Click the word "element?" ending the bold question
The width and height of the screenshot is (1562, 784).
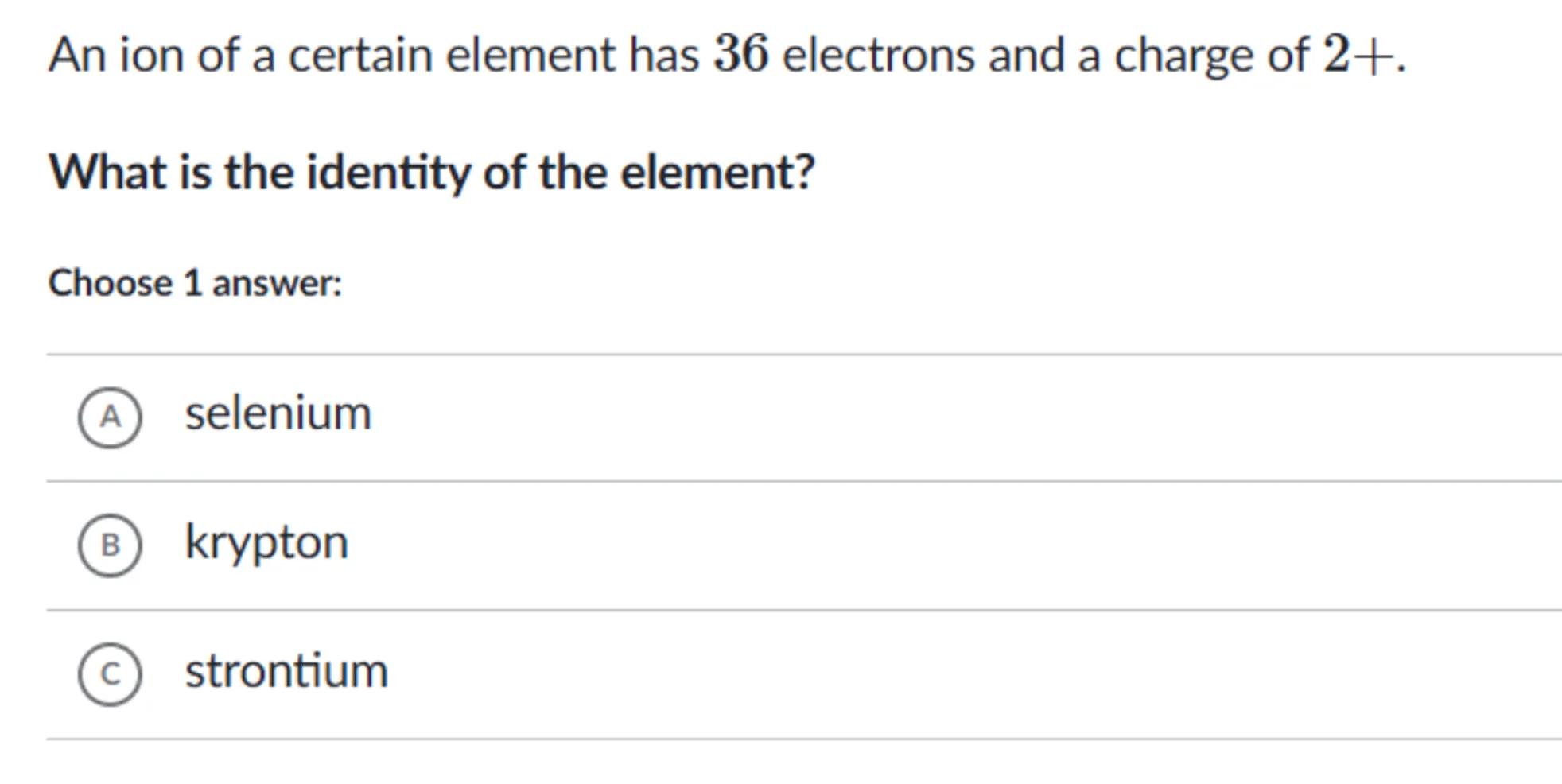pyautogui.click(x=717, y=172)
